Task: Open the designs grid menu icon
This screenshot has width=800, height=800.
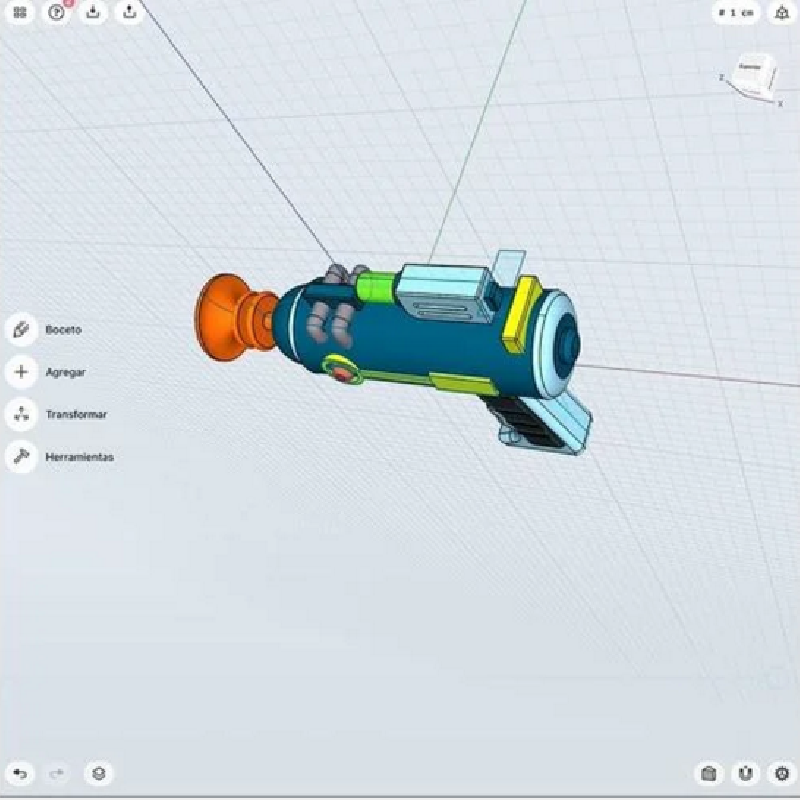Action: [20, 13]
